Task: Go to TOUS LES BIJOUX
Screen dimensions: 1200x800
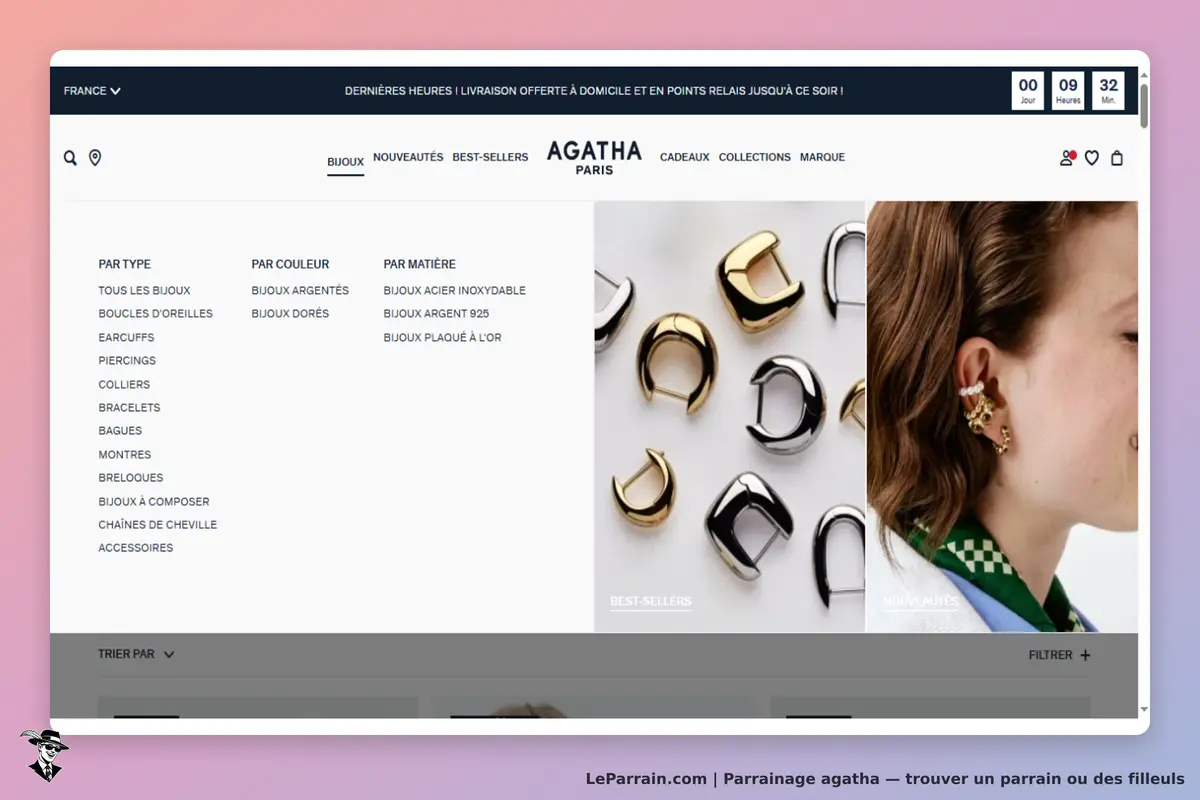Action: pyautogui.click(x=144, y=291)
